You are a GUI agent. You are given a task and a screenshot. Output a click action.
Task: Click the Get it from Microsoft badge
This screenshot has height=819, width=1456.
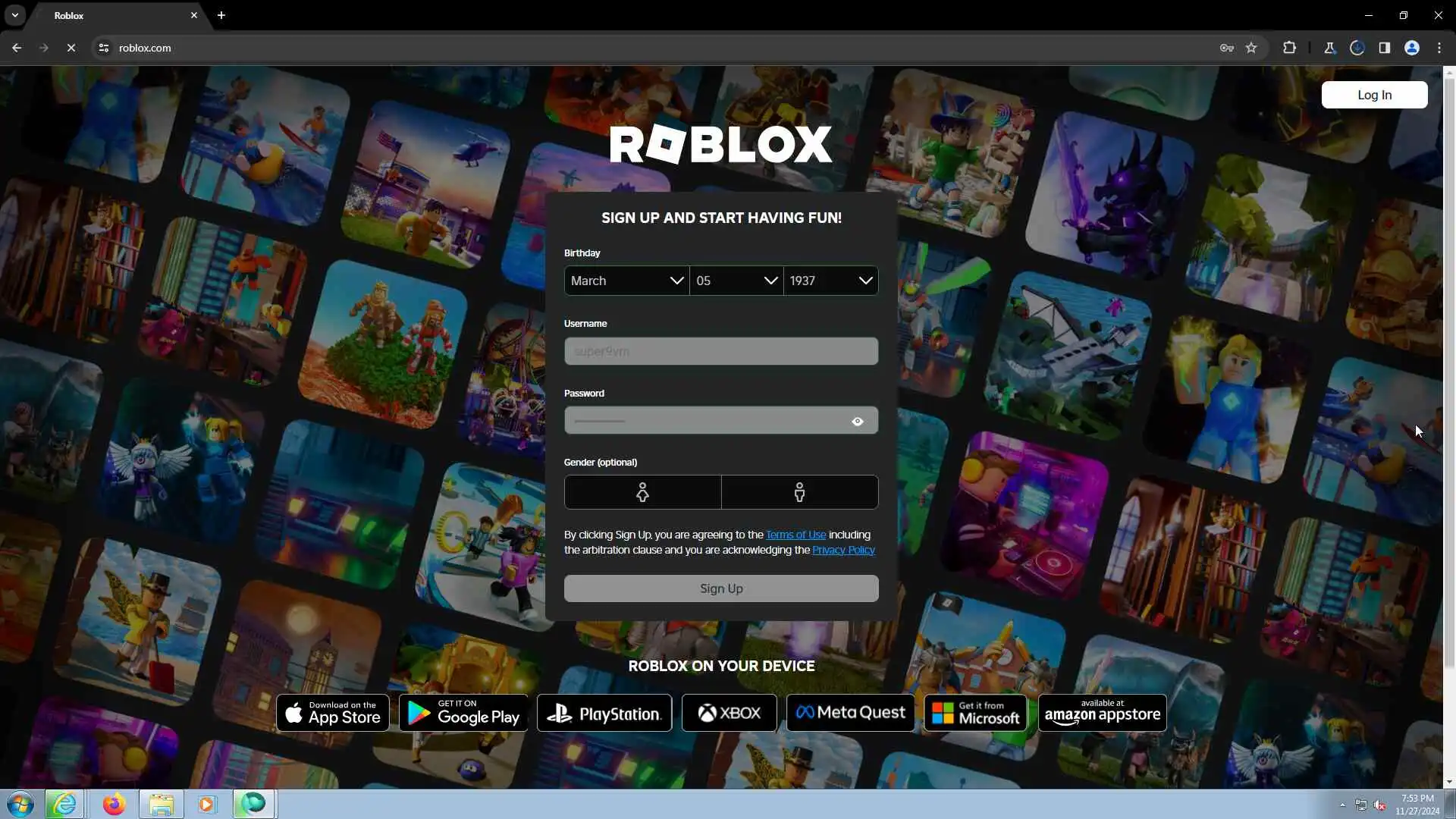pos(975,713)
